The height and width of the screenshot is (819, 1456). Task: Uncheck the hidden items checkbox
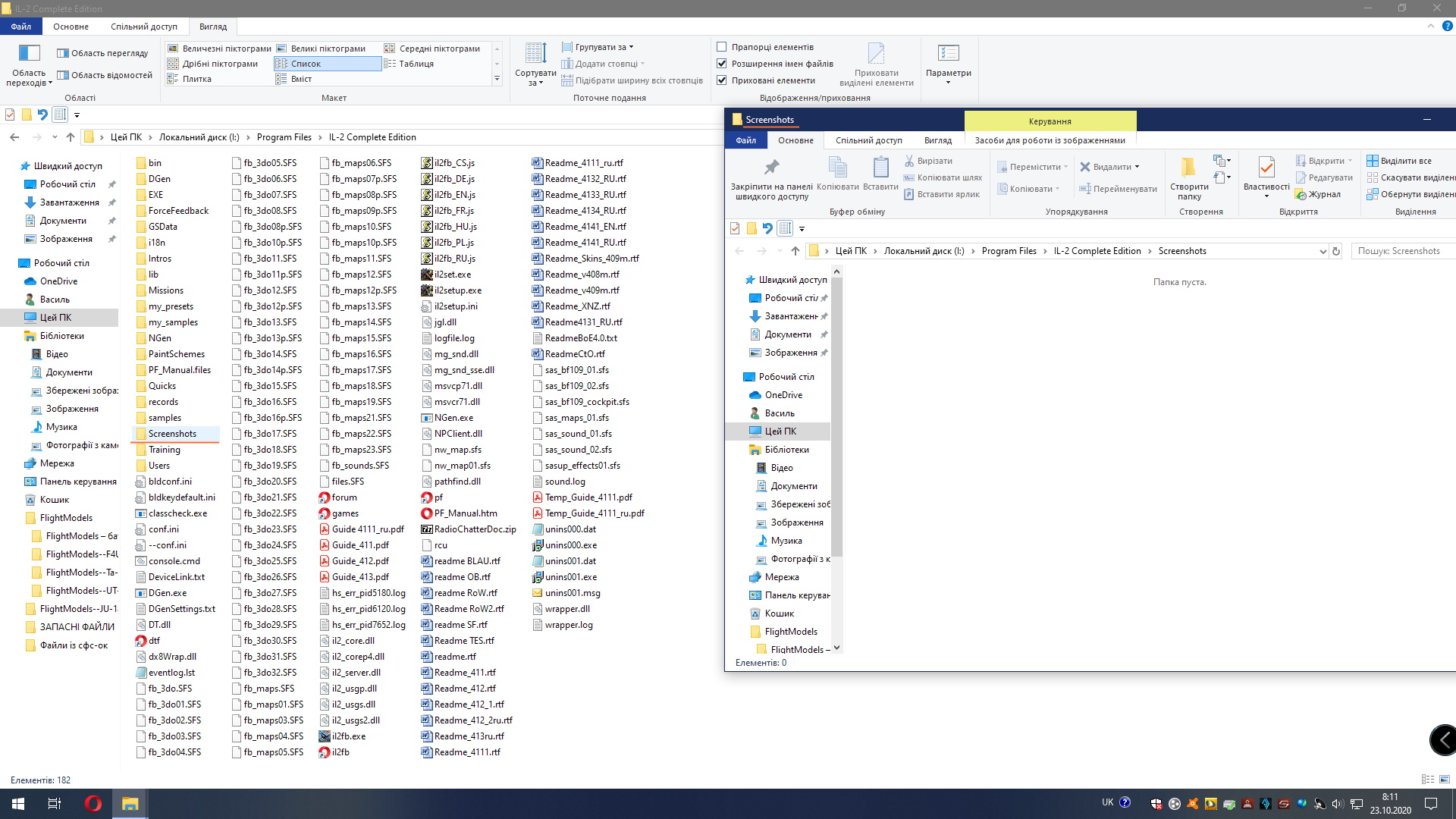click(722, 80)
